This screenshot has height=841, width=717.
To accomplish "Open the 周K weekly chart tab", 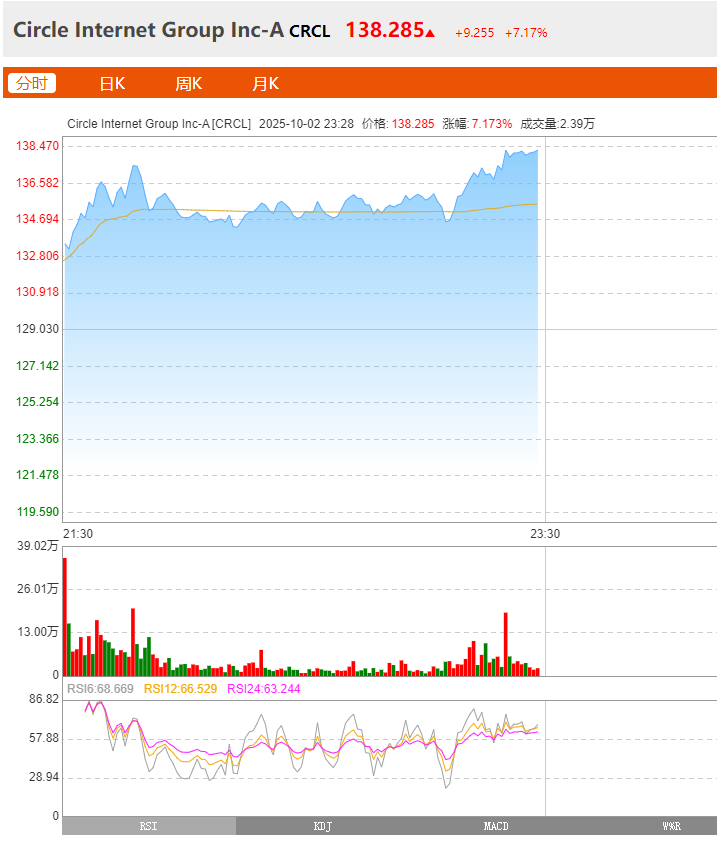I will point(189,84).
